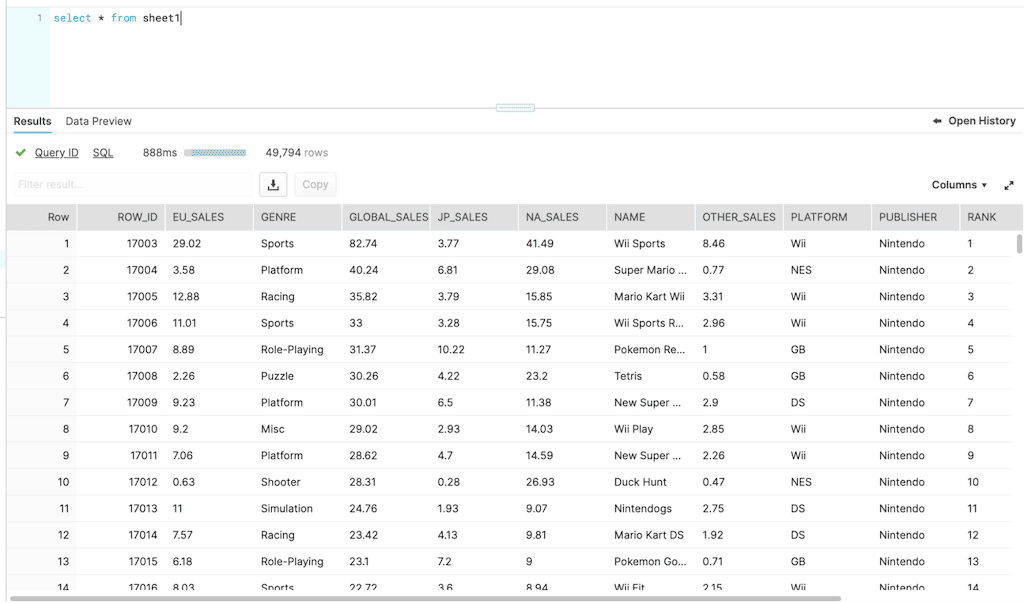Click the green query success checkmark

click(x=21, y=153)
